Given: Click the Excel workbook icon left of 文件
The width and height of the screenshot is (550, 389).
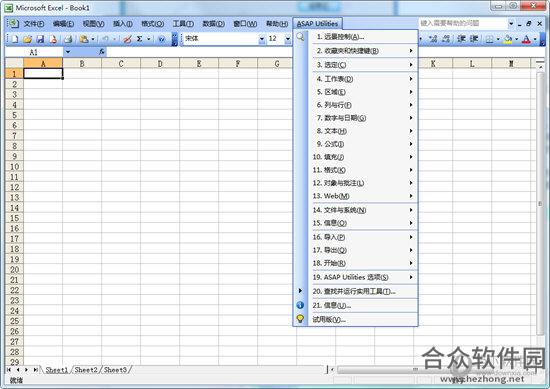Looking at the screenshot, I should click(13, 24).
